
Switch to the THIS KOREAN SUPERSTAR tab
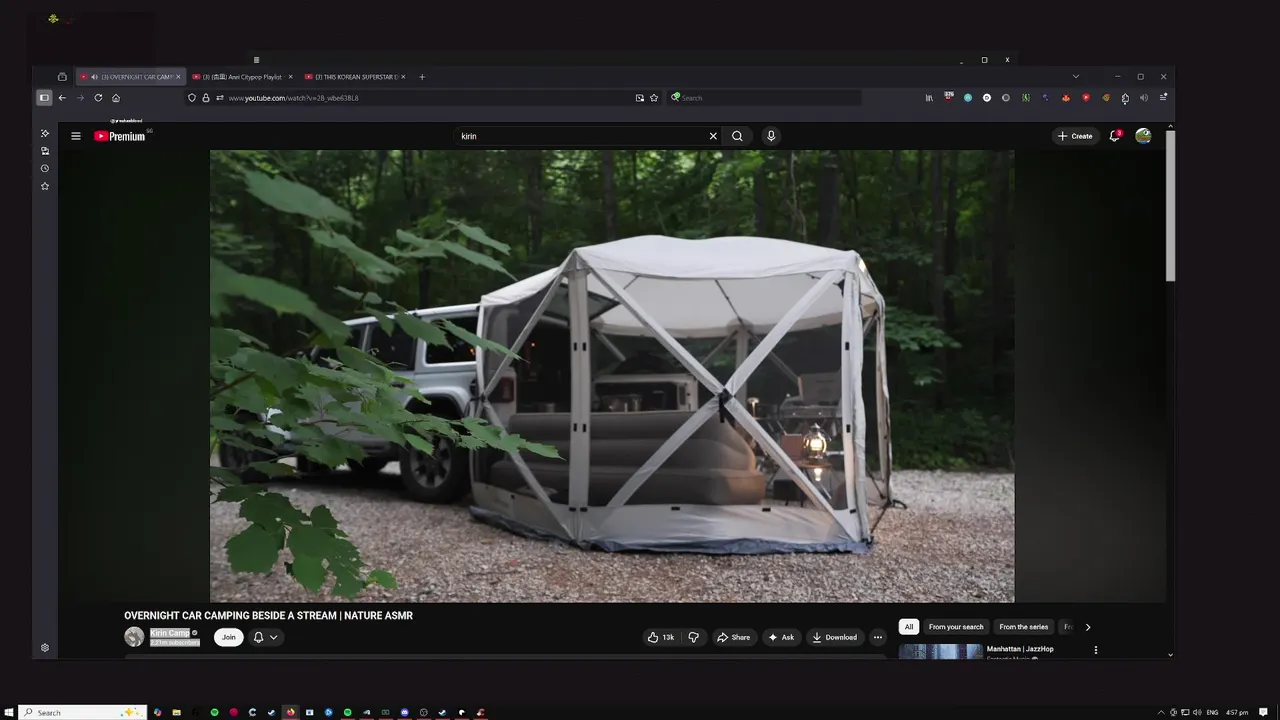coord(355,77)
